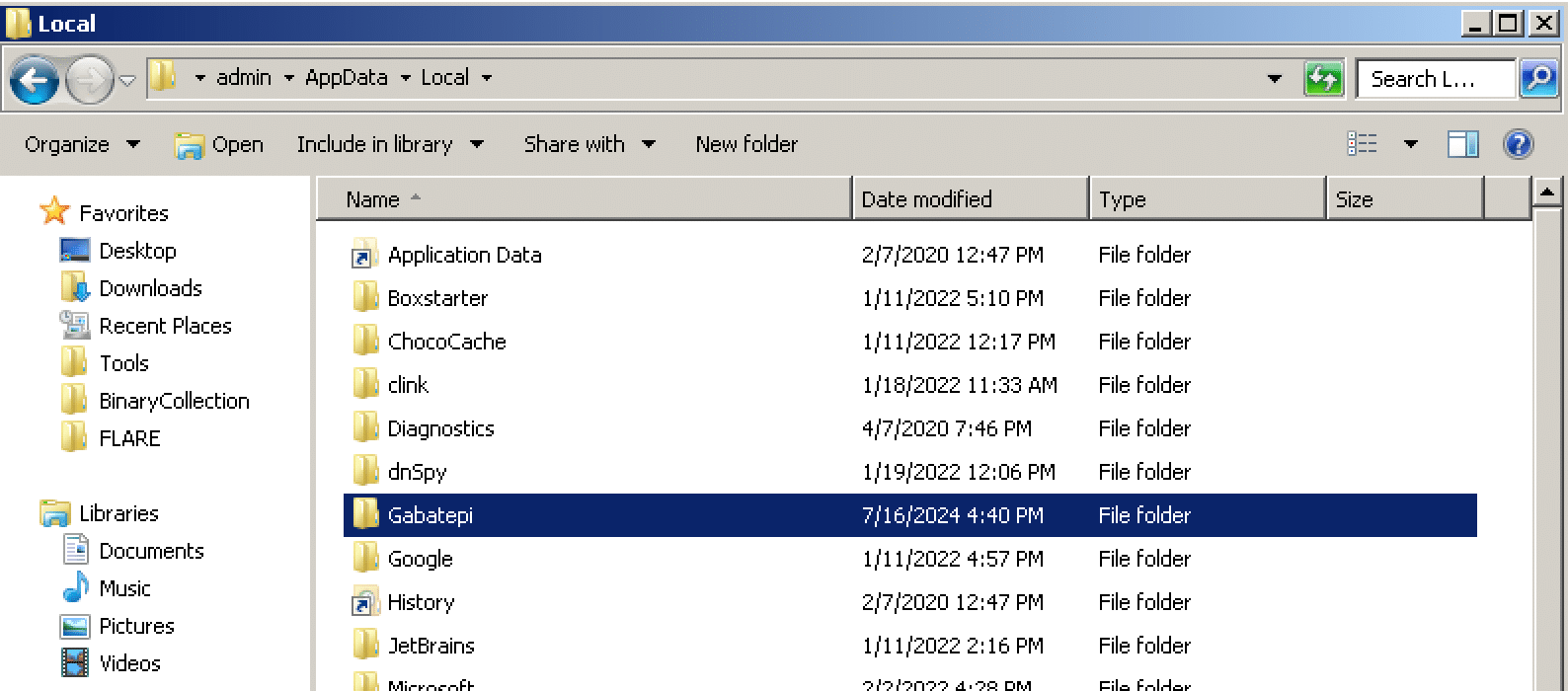
Task: Open Downloads in Favorites
Action: (x=150, y=288)
